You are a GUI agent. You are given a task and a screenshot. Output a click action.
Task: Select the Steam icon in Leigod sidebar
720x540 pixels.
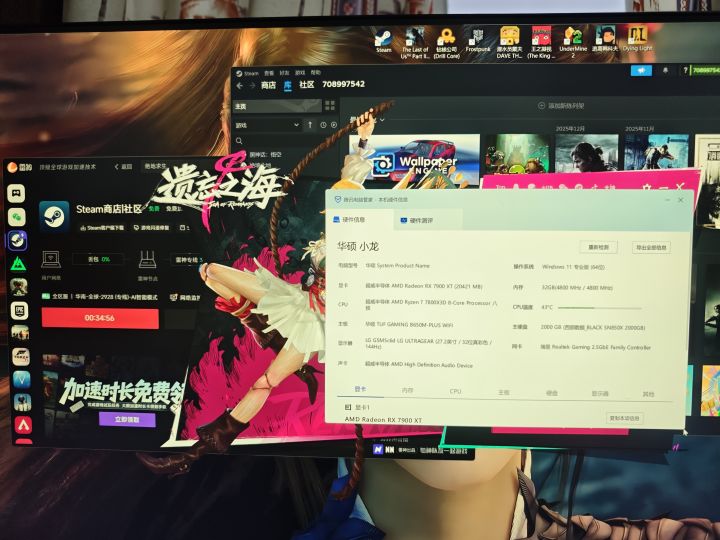[18, 240]
